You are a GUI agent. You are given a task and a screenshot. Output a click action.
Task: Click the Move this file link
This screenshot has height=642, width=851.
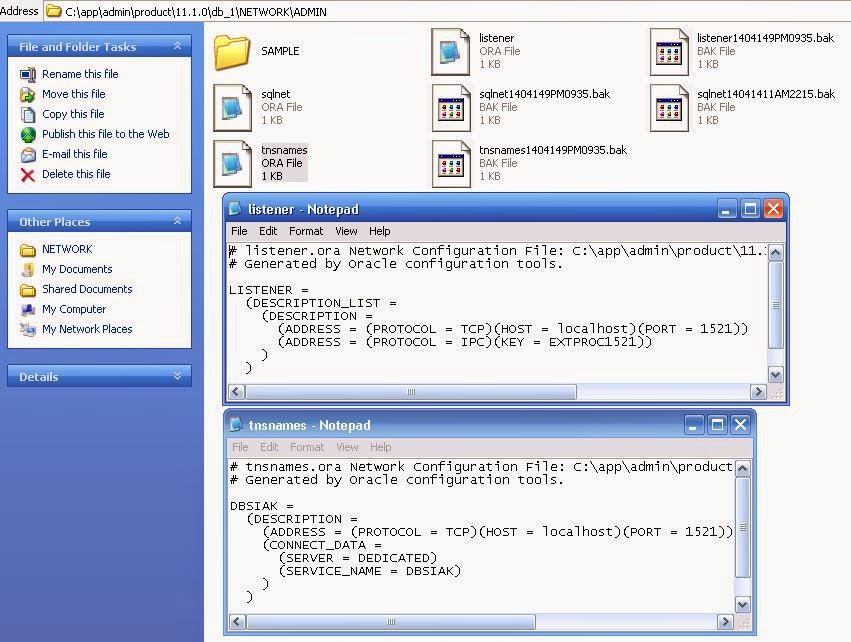[x=74, y=94]
